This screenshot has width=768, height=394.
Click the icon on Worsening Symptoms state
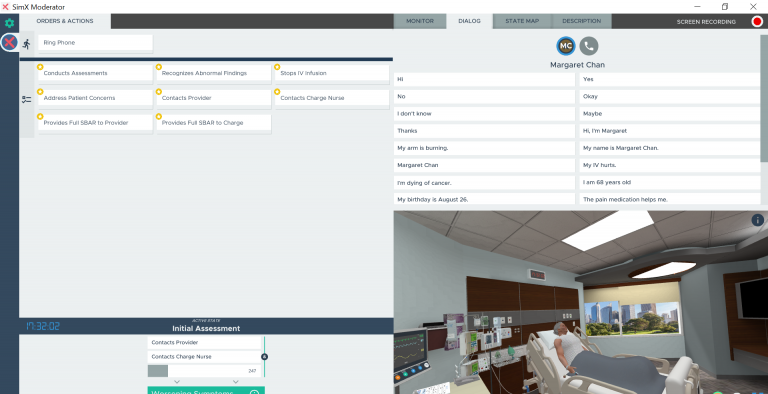[254, 392]
